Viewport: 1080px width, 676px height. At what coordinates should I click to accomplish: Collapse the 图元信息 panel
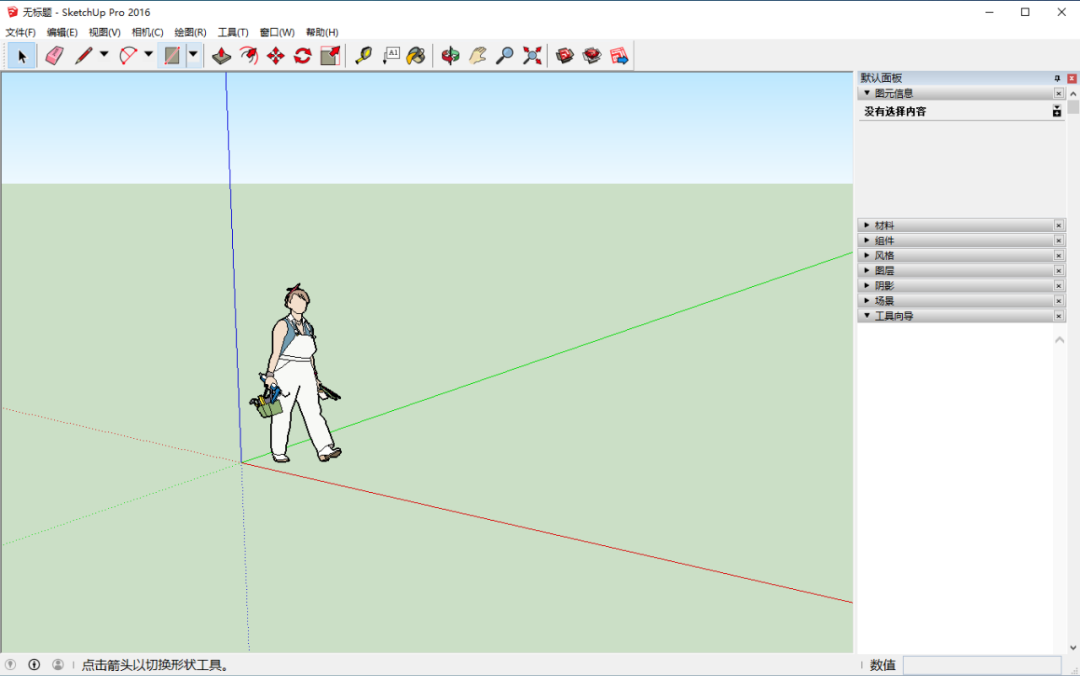pos(866,93)
